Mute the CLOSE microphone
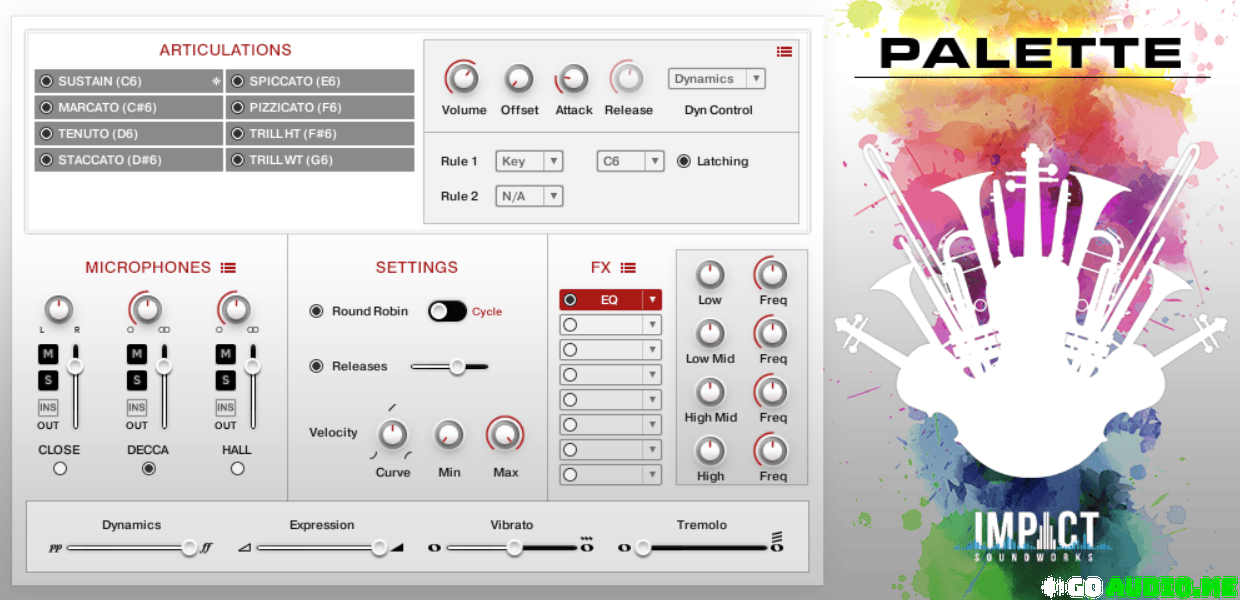This screenshot has width=1240, height=600. click(47, 353)
